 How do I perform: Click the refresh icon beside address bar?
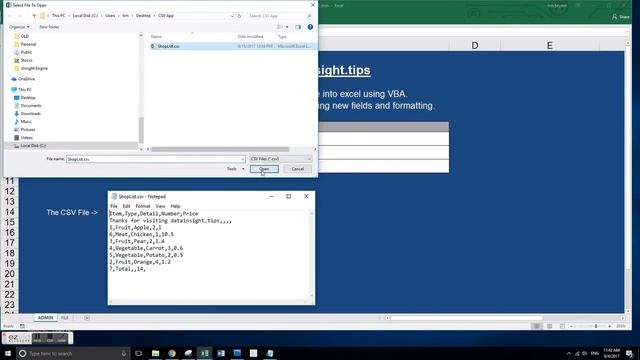click(x=240, y=16)
